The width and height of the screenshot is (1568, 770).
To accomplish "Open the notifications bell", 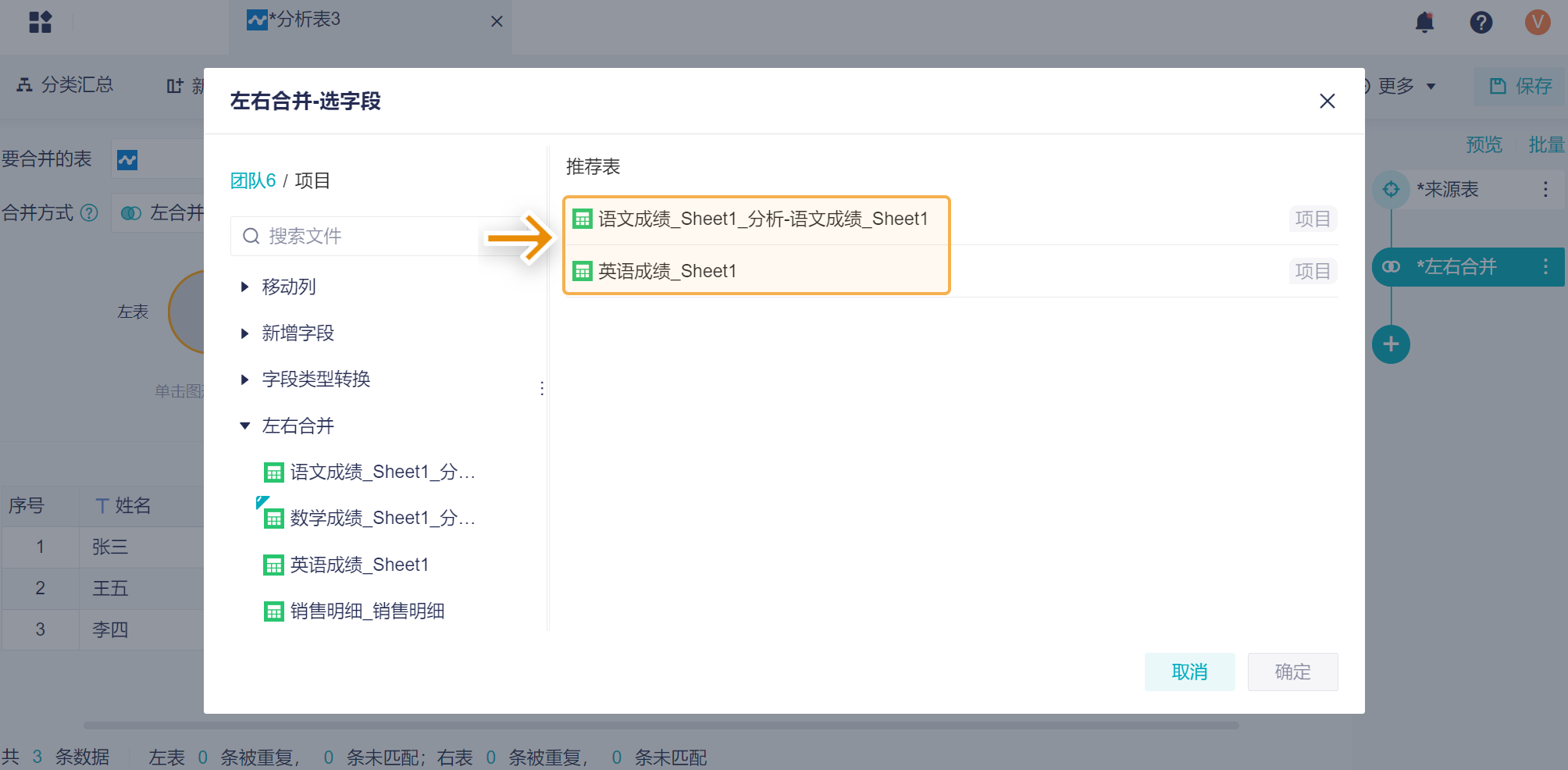I will pyautogui.click(x=1425, y=22).
